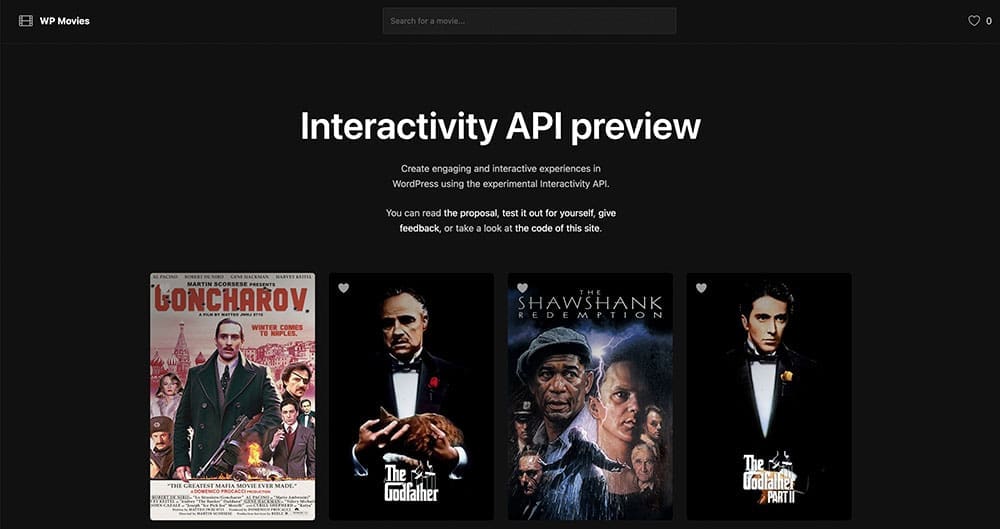Like The Shawshank Redemption with its heart icon
Screen dimensions: 1000x529
point(522,288)
